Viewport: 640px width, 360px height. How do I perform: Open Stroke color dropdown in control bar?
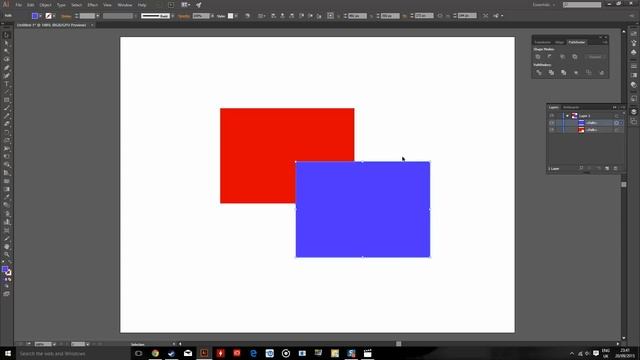pos(54,16)
